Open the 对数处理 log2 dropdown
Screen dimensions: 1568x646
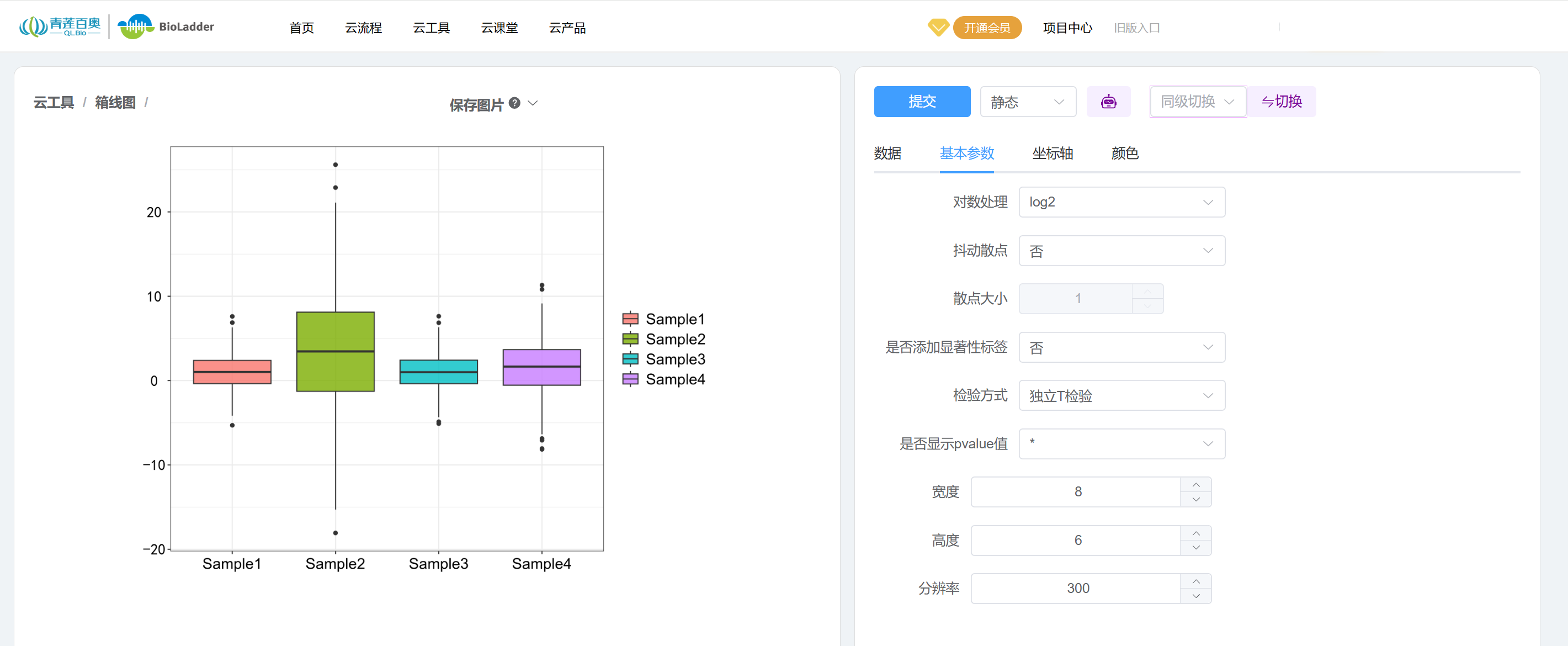1121,202
